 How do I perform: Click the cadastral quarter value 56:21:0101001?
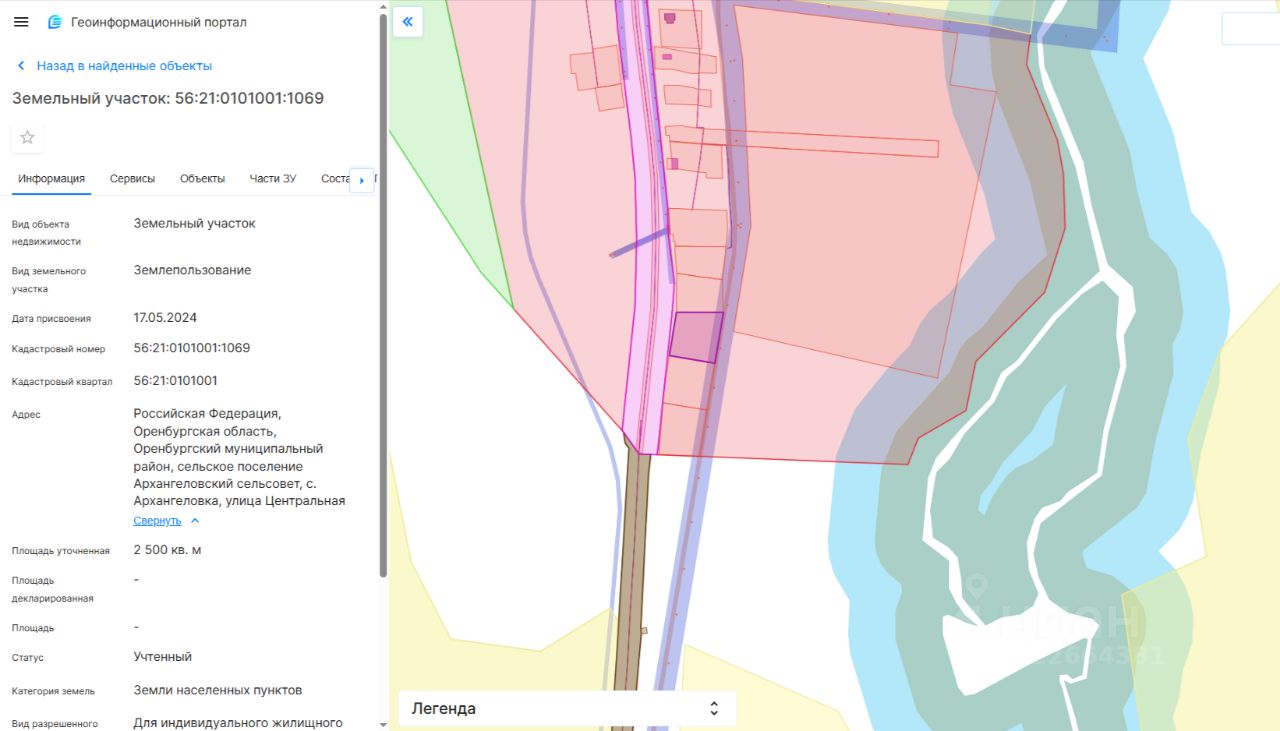point(176,381)
